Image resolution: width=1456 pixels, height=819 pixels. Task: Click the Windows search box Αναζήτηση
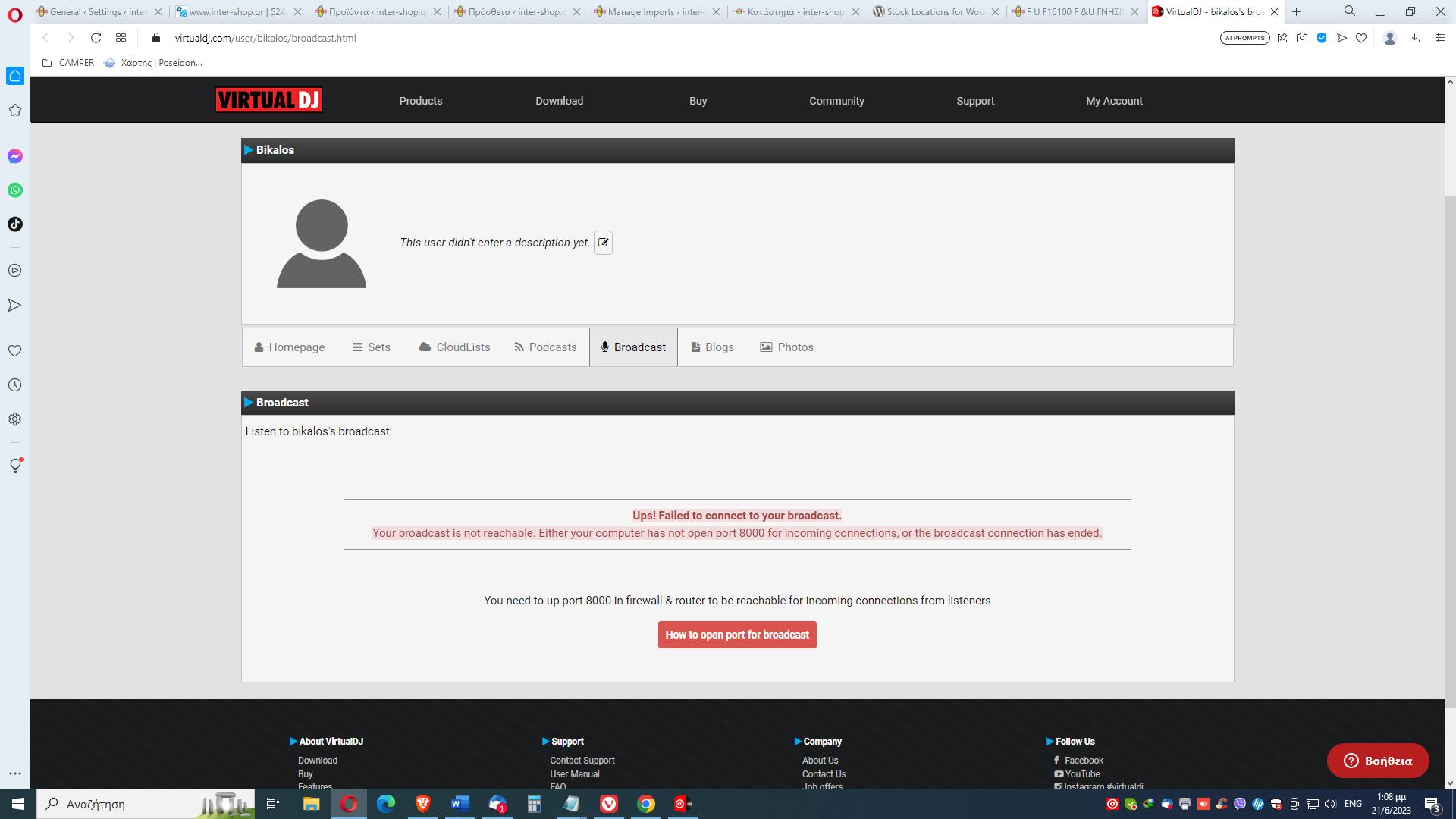click(146, 804)
